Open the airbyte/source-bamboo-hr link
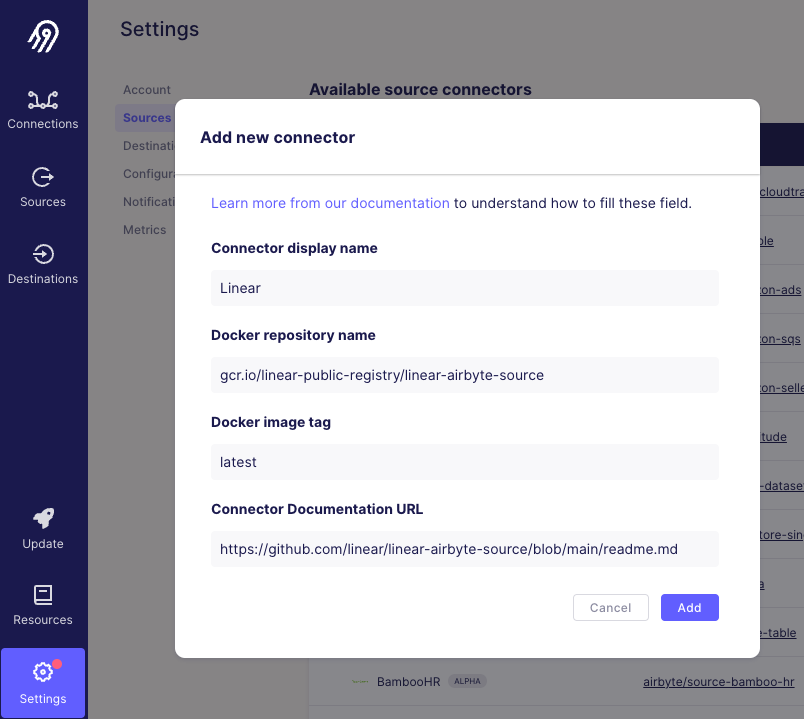 click(719, 681)
